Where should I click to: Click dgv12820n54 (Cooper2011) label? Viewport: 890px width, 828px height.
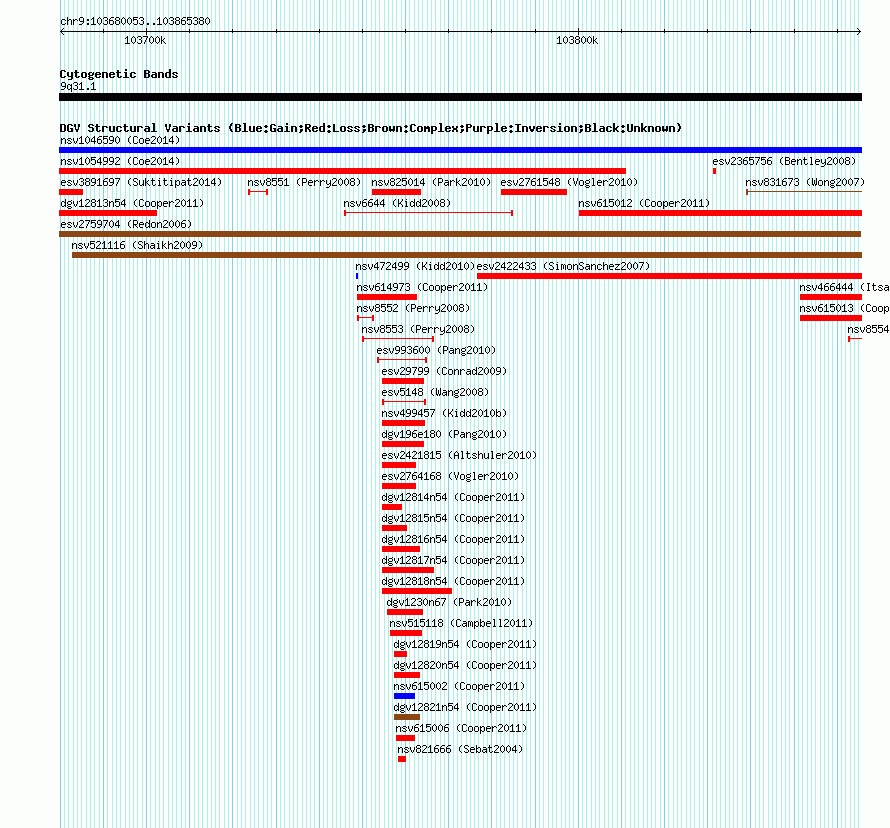click(465, 665)
